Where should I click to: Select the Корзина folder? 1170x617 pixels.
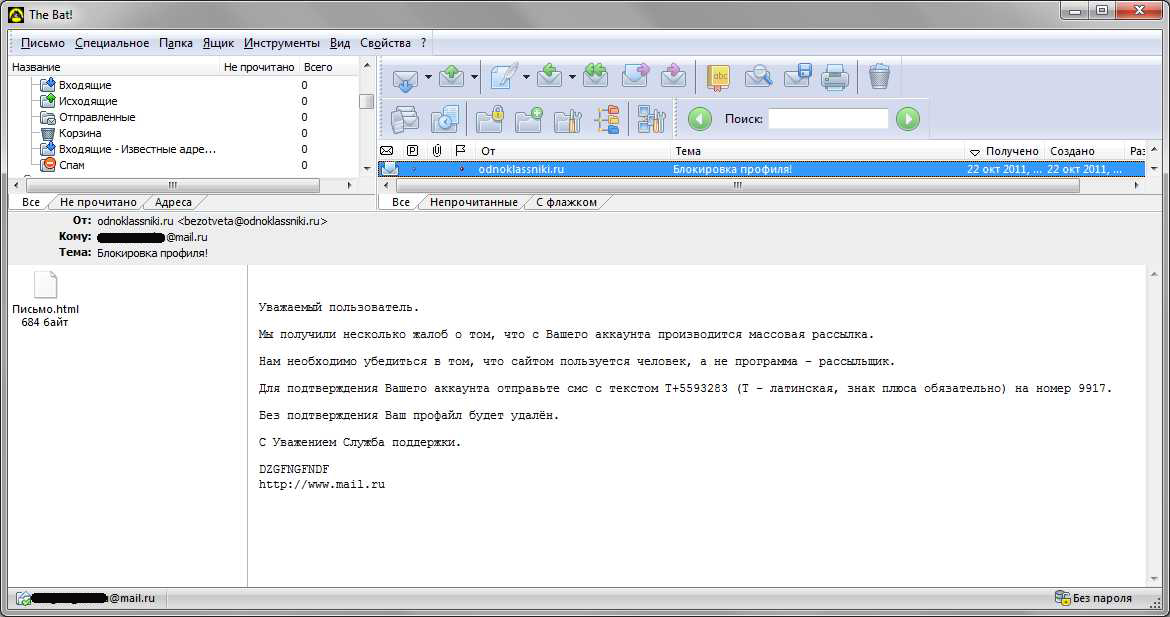[80, 133]
